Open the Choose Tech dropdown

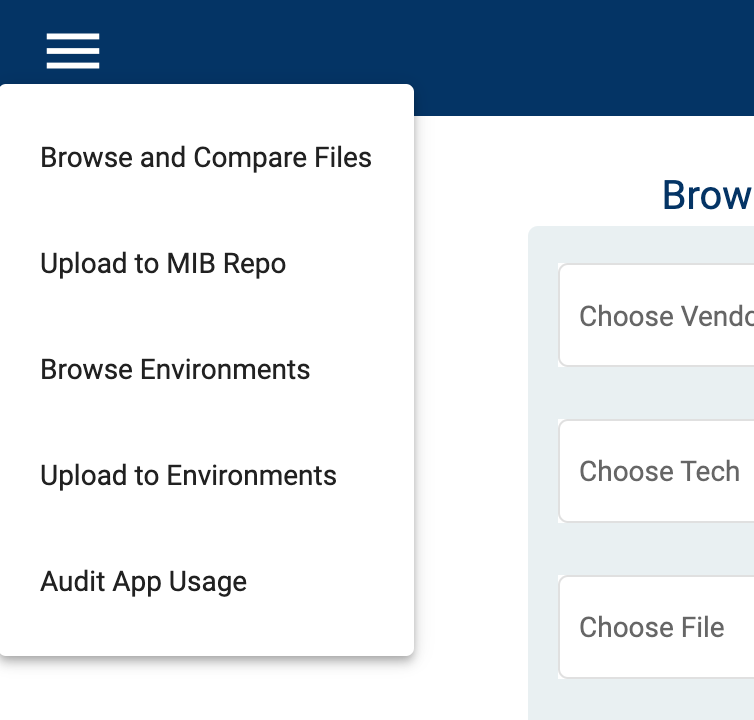[656, 472]
